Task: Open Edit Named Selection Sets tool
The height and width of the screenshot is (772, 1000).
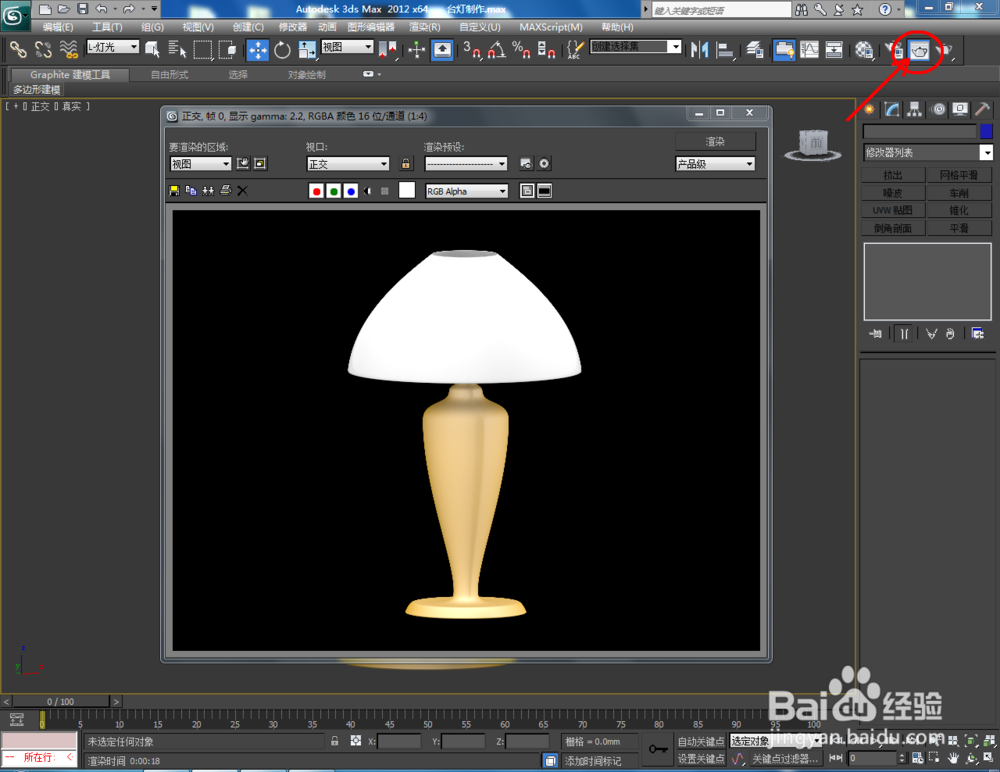Action: [x=575, y=49]
